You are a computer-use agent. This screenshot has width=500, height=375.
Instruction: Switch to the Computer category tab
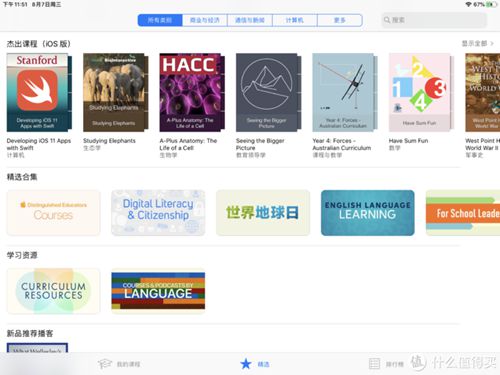pos(295,20)
